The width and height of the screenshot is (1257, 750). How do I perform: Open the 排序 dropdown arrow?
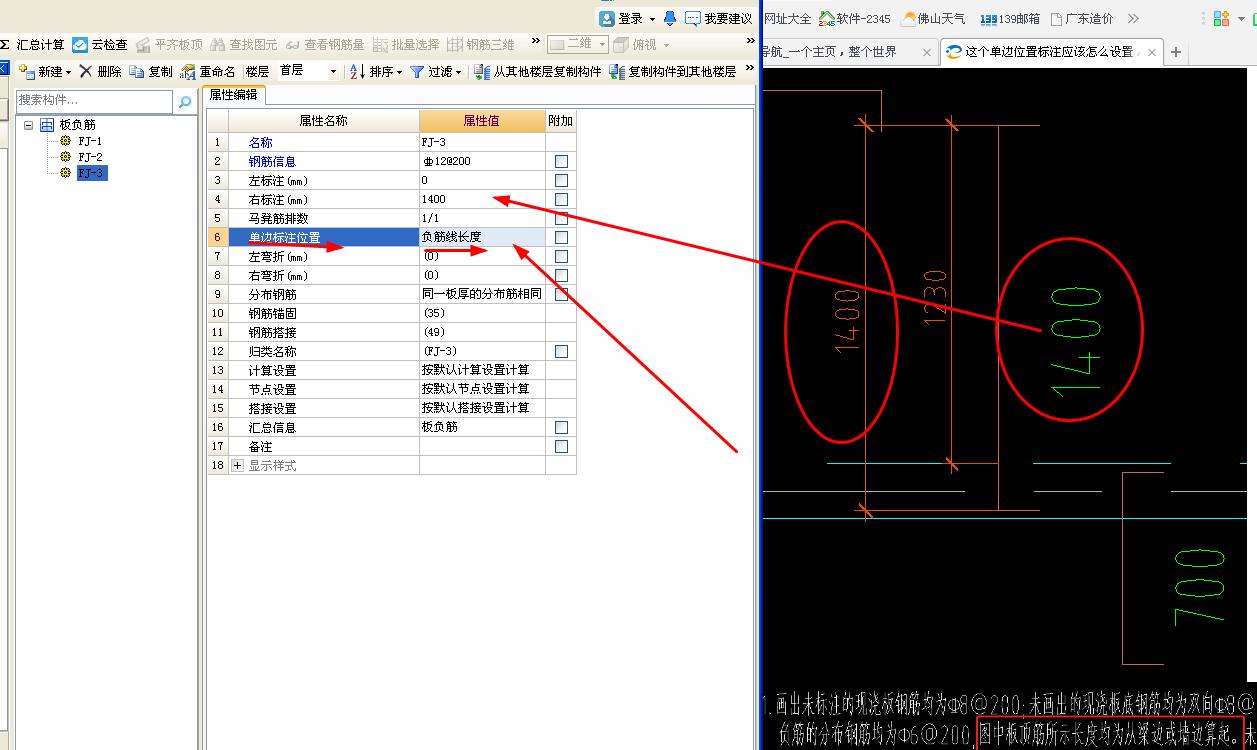pos(399,72)
